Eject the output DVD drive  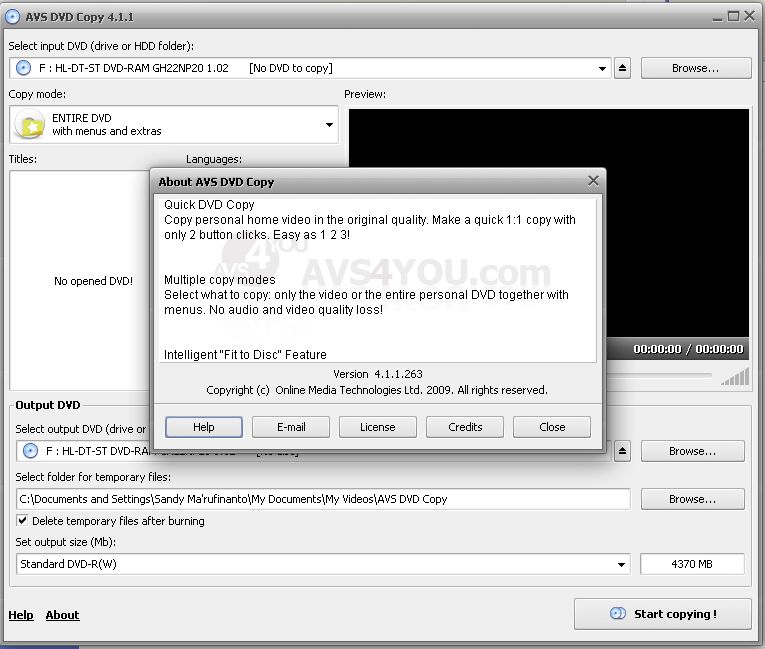(622, 451)
